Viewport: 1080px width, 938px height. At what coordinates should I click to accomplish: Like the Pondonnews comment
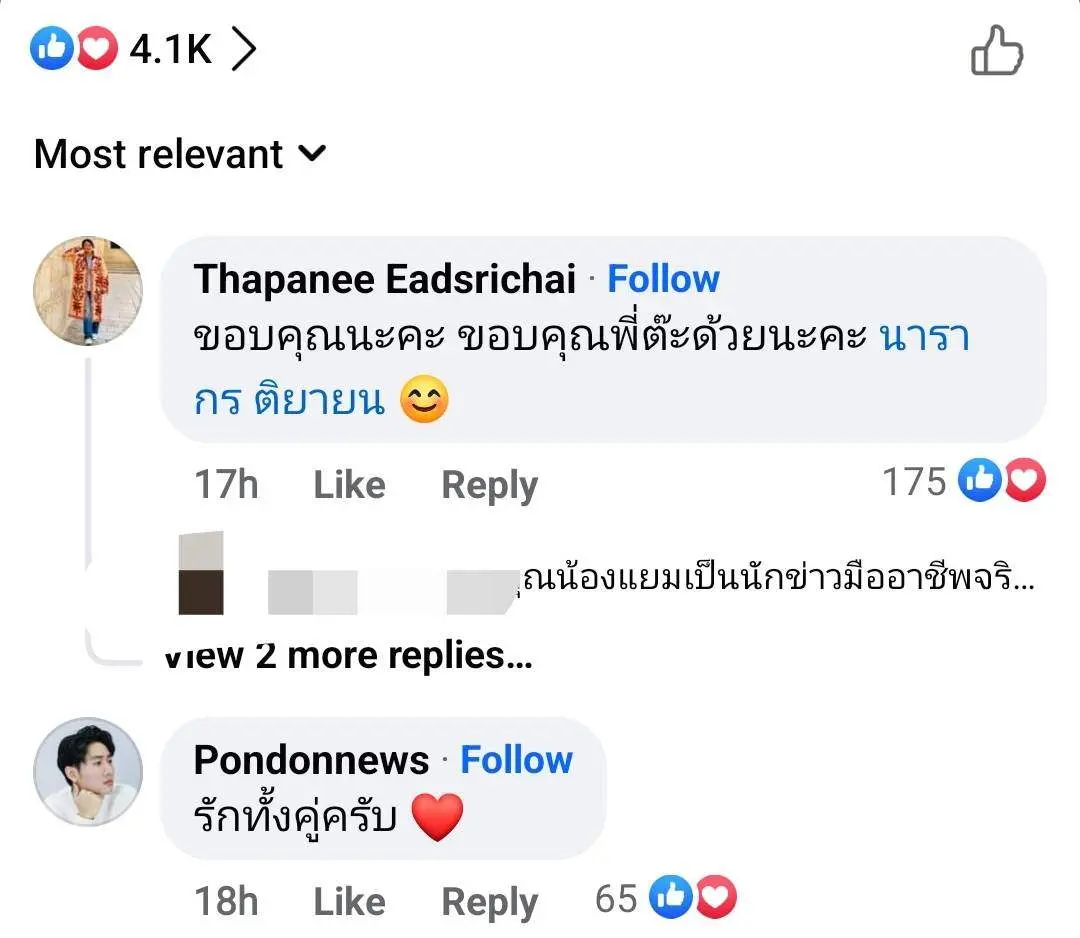tap(349, 901)
